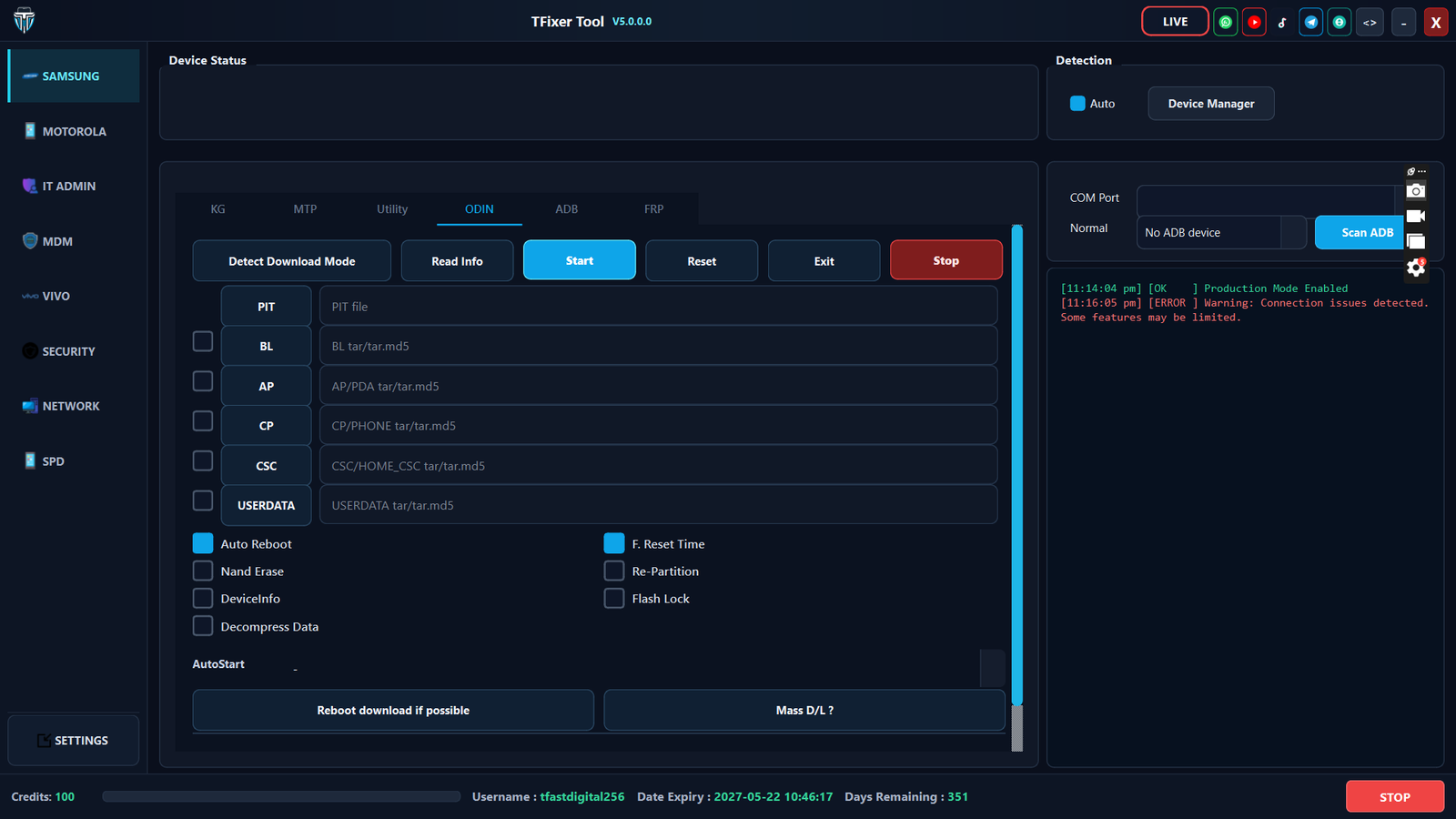Open the MDM sidebar section

coord(74,241)
